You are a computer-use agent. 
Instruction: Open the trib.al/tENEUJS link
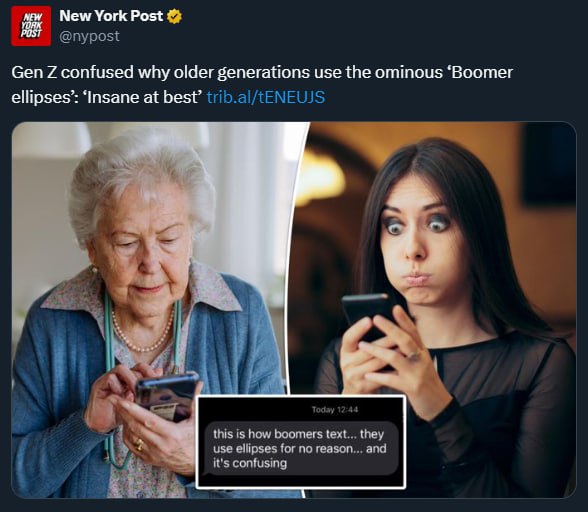[x=266, y=97]
